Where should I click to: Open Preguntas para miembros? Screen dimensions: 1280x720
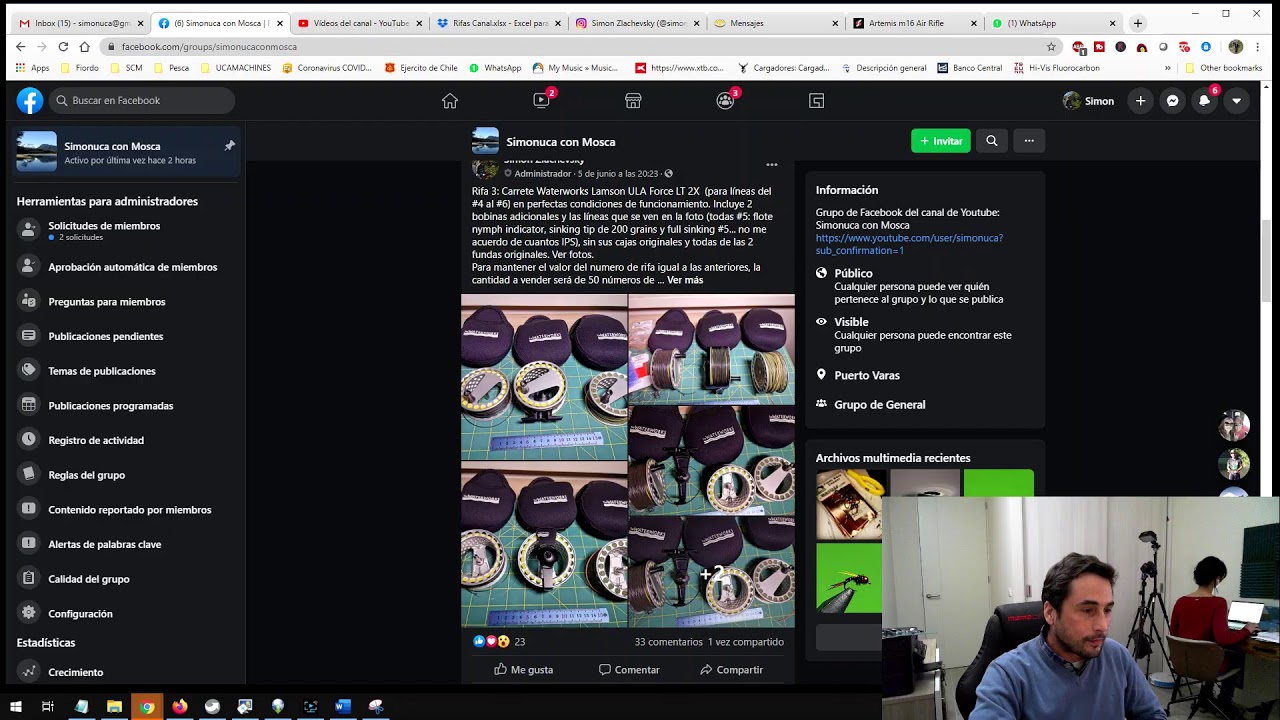point(125,301)
